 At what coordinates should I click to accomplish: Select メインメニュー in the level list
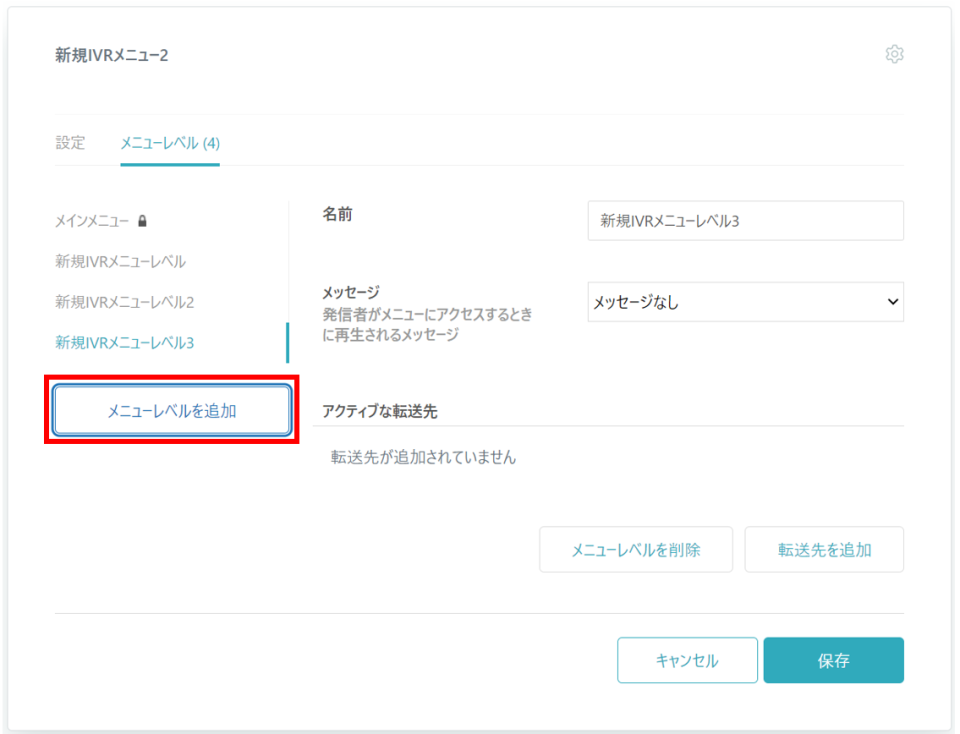point(92,221)
